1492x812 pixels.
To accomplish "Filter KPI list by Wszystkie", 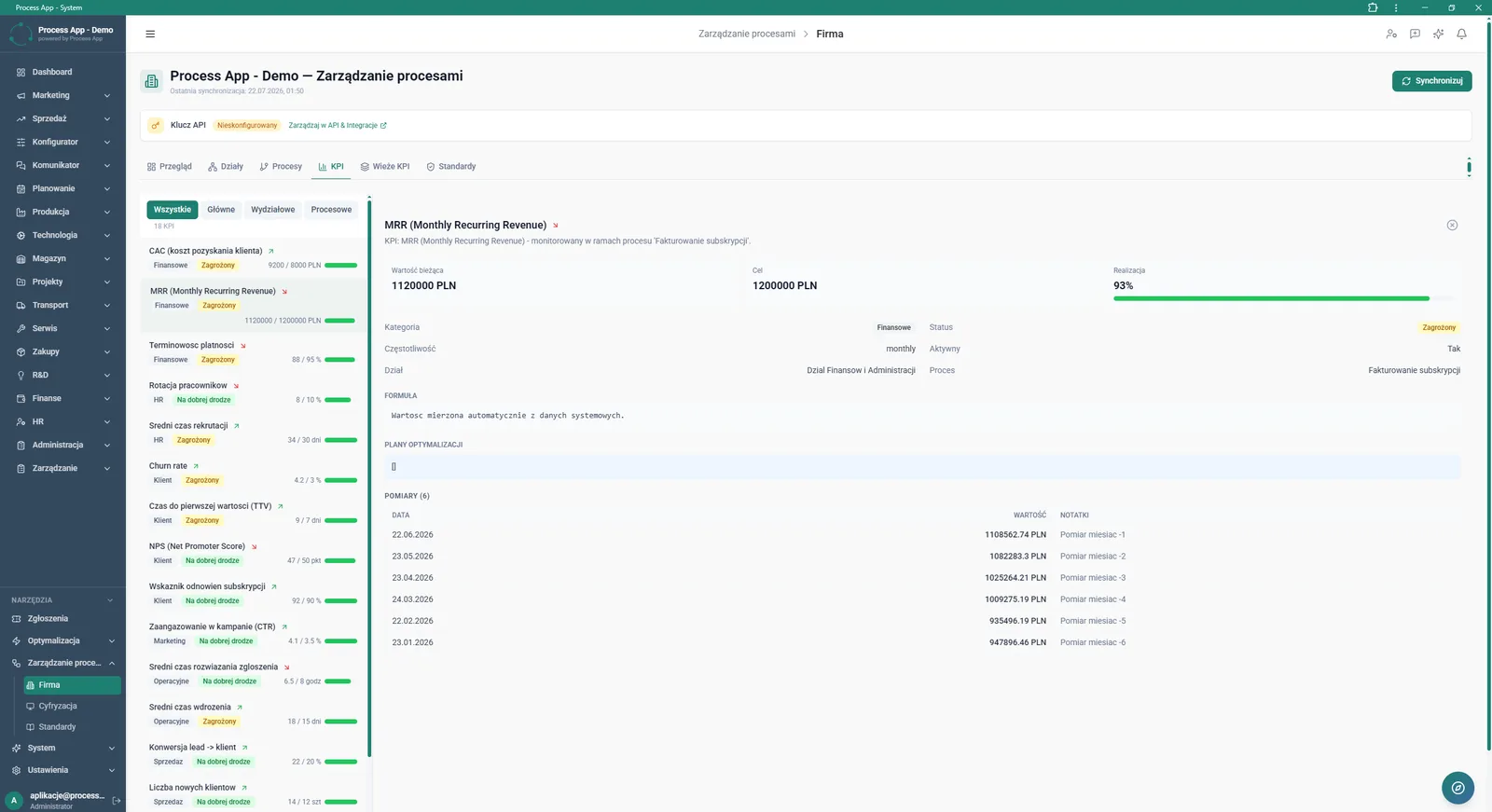I will point(173,210).
